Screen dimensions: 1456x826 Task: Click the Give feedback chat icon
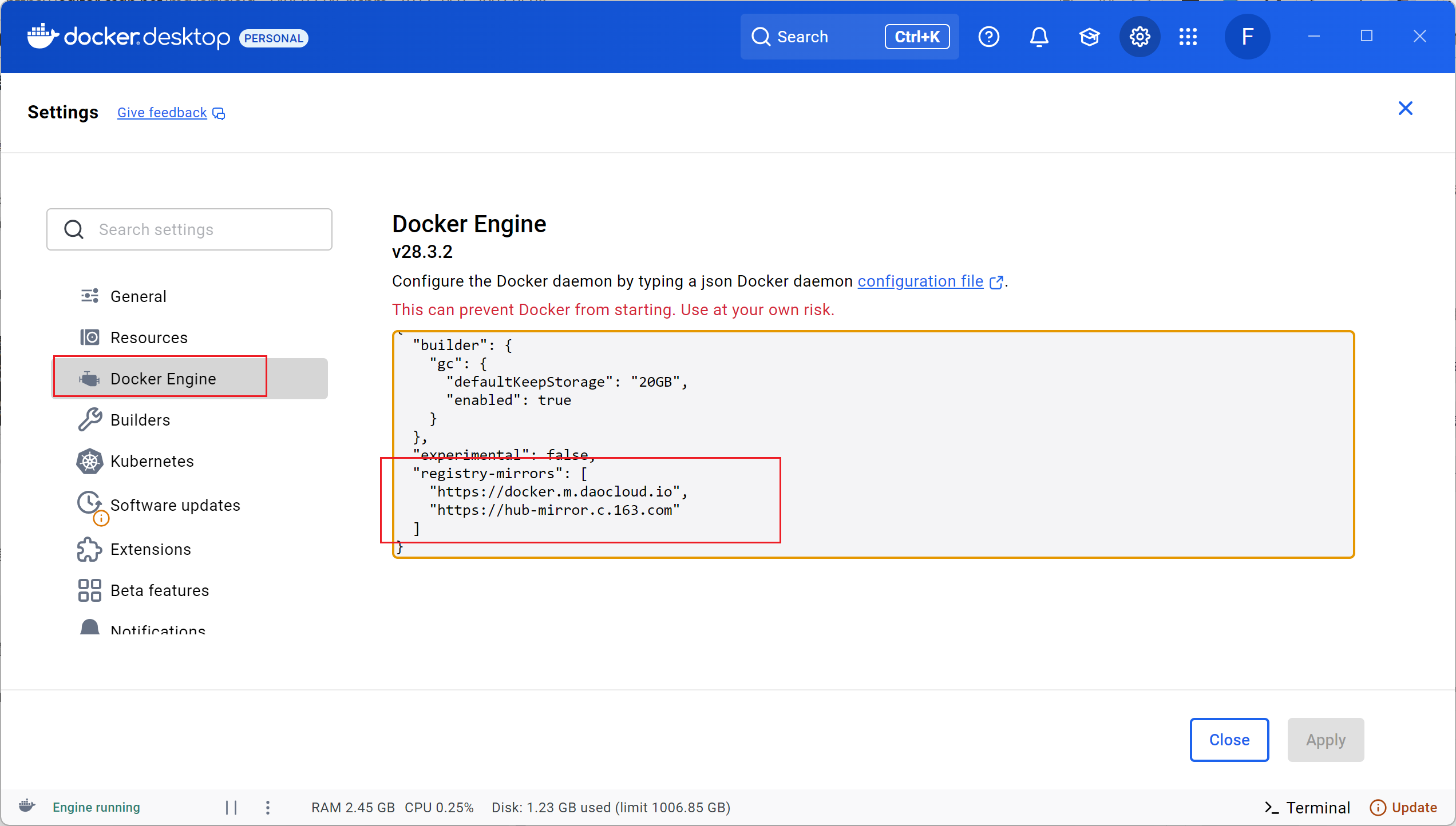coord(219,113)
